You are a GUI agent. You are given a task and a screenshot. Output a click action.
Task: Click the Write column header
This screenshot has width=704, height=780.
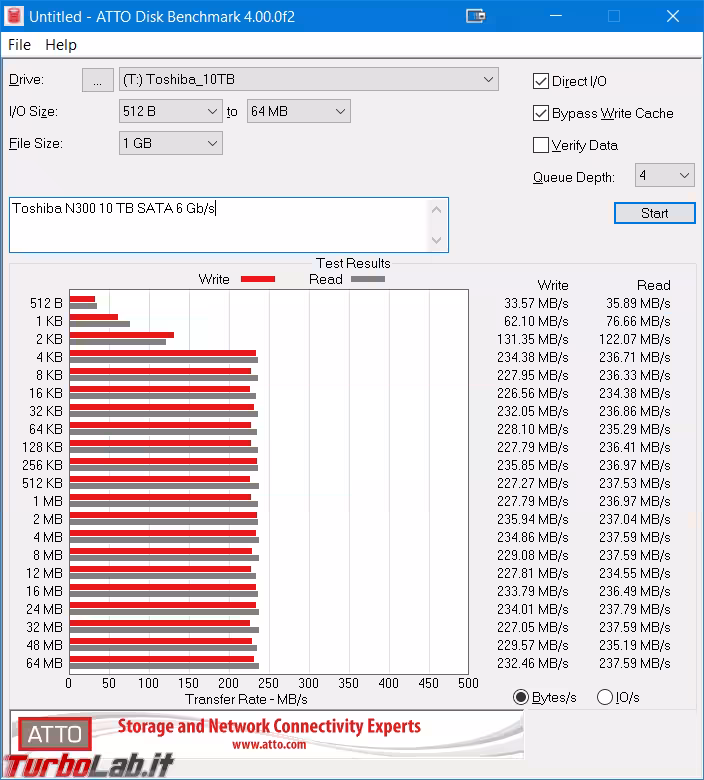tap(553, 285)
